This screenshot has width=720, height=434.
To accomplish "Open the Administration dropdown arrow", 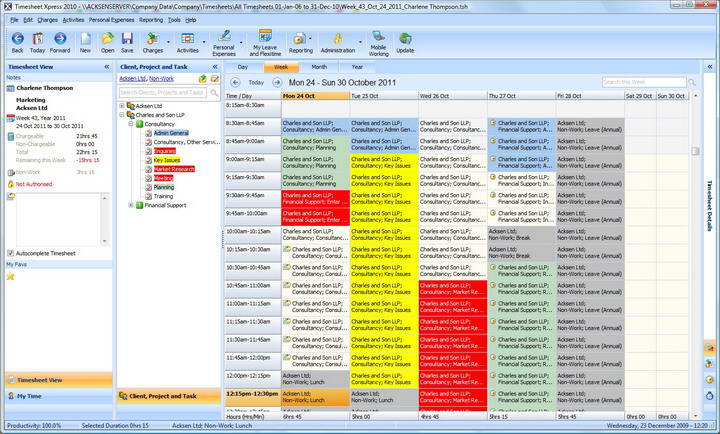I will [360, 43].
